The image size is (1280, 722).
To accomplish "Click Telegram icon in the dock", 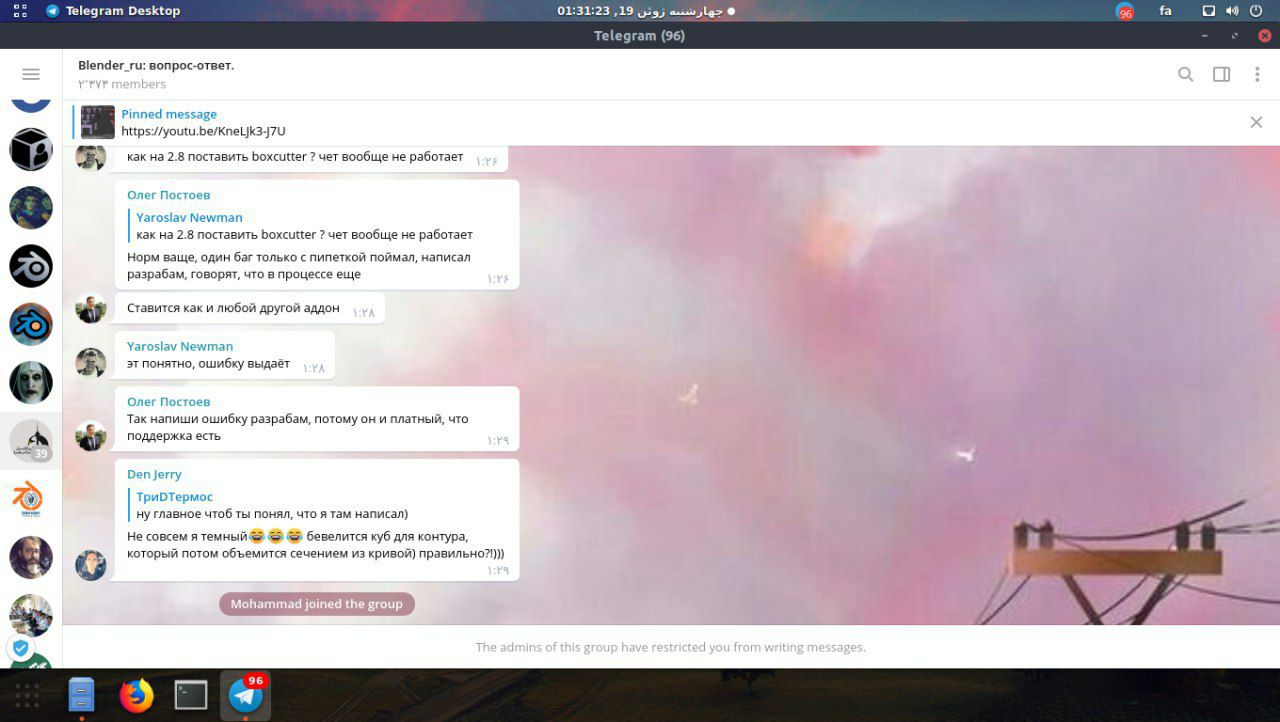I will click(x=246, y=695).
